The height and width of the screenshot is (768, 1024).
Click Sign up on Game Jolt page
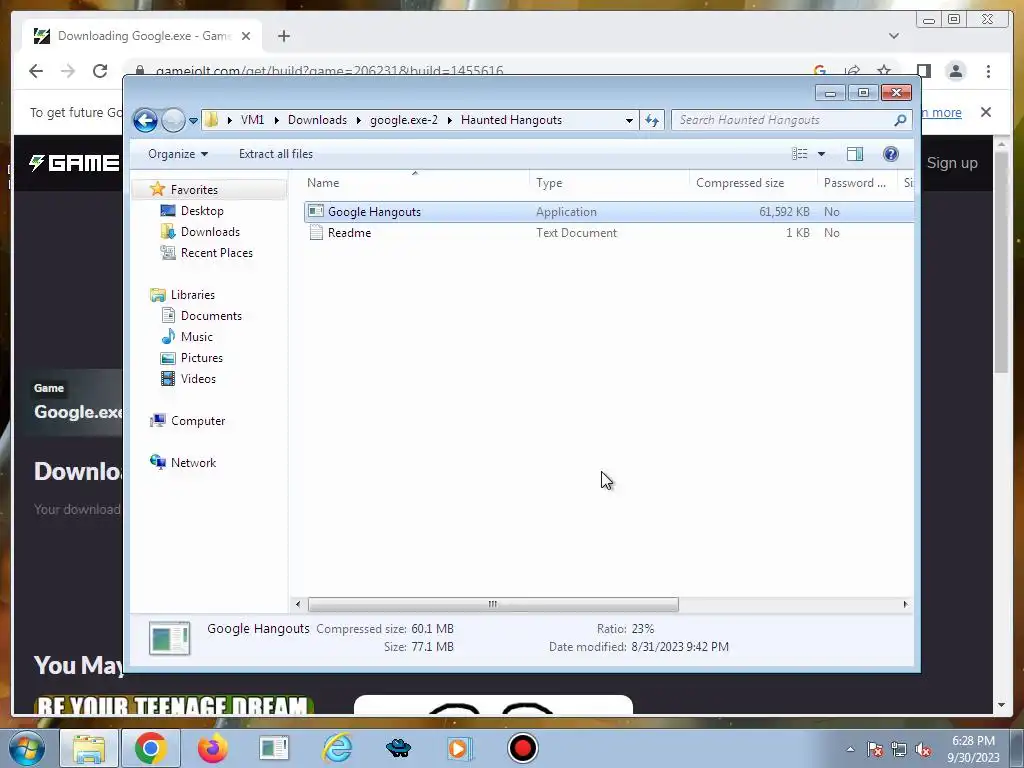pos(952,163)
